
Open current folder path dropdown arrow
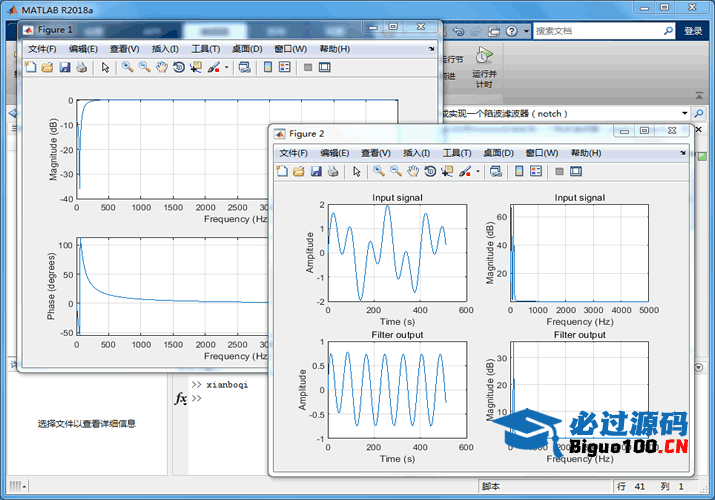tap(684, 113)
